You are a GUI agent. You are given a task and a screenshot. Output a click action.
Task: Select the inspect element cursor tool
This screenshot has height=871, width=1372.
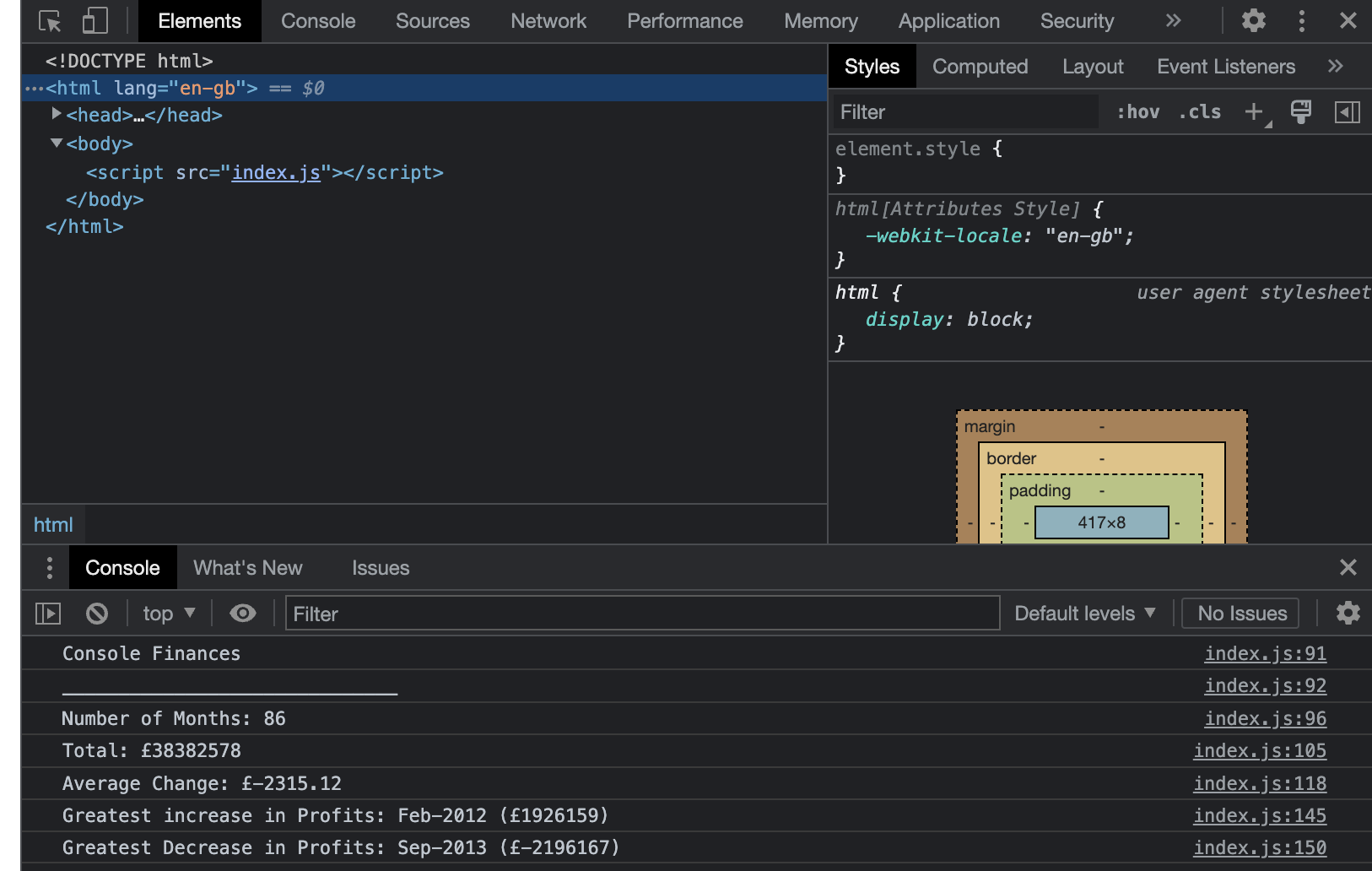click(49, 21)
